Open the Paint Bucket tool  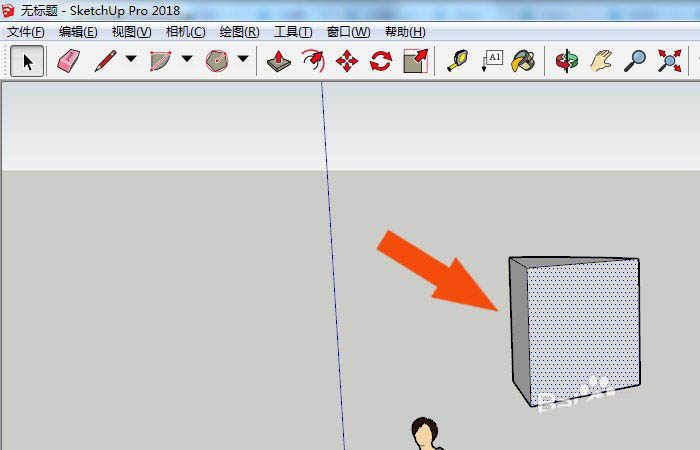pyautogui.click(x=524, y=61)
